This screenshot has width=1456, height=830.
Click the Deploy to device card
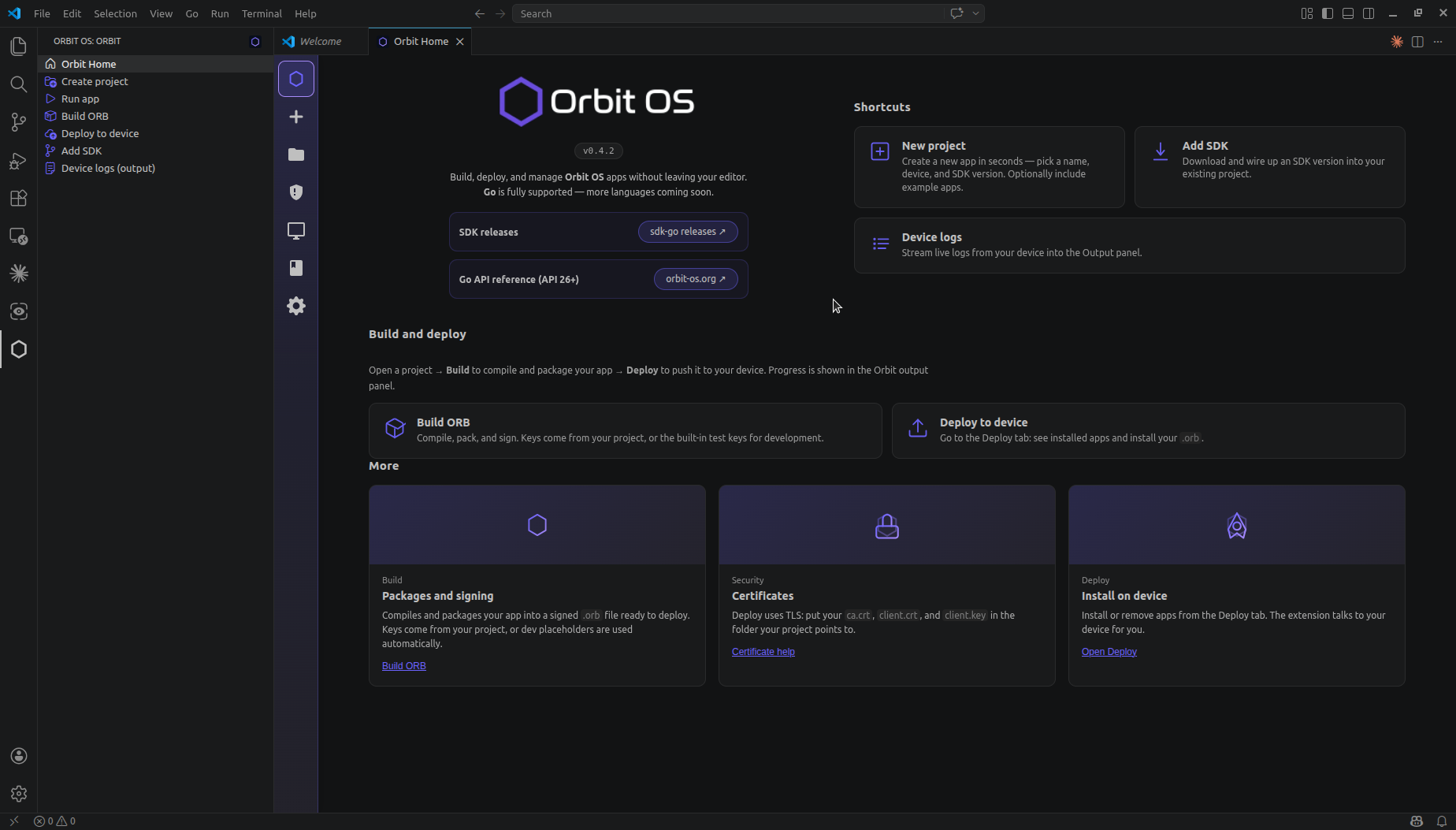point(1148,430)
